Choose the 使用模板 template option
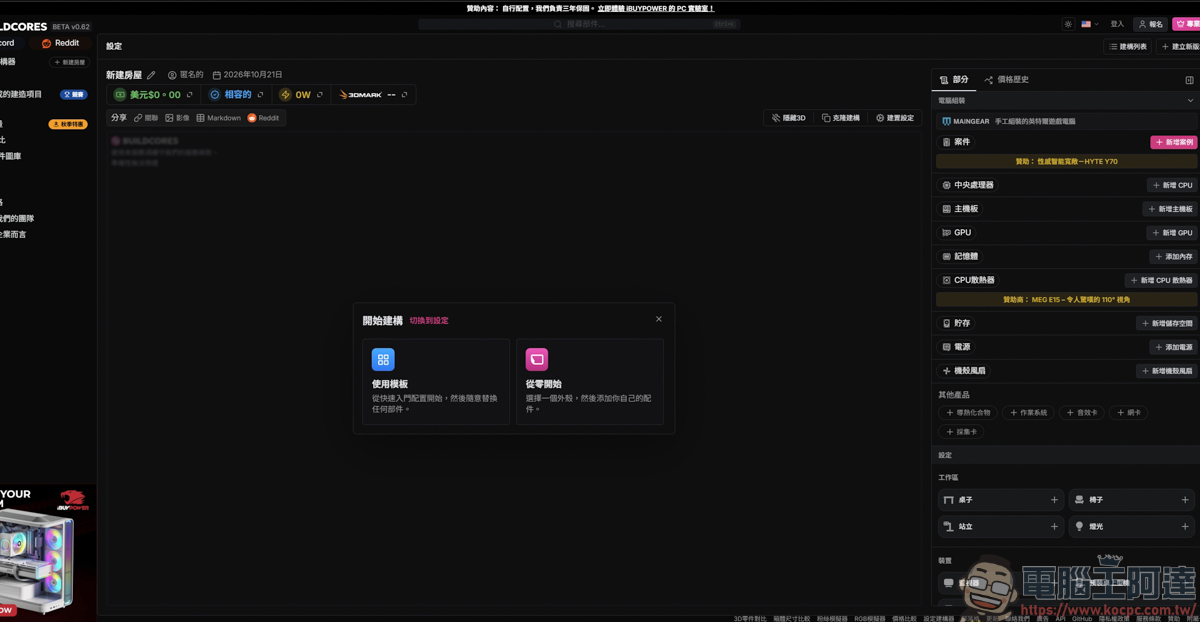The width and height of the screenshot is (1200, 622). click(436, 382)
